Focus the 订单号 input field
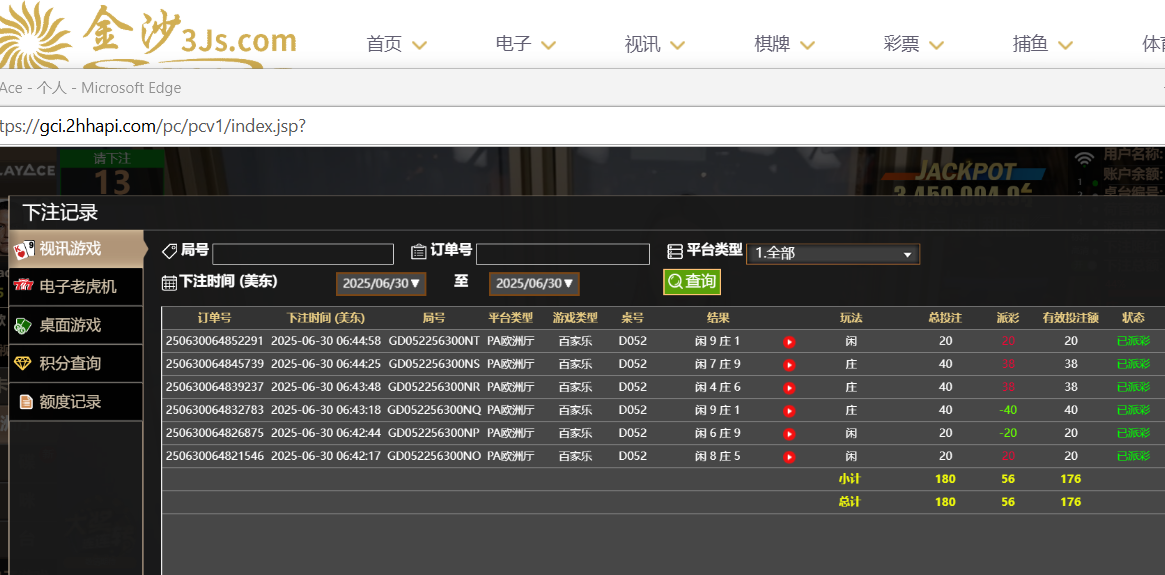Screen dimensions: 1165x575 [562, 254]
